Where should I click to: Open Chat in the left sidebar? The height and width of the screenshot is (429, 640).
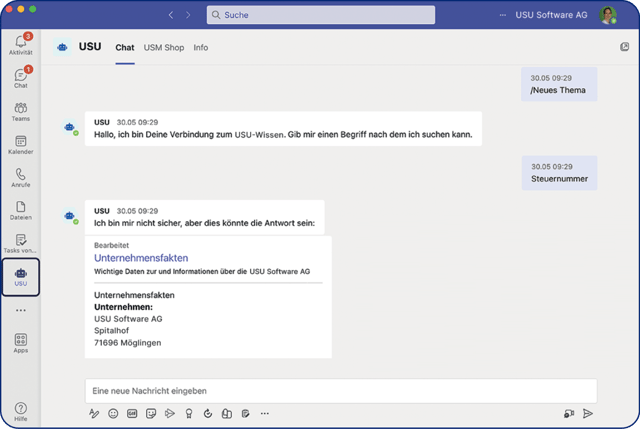pyautogui.click(x=20, y=78)
